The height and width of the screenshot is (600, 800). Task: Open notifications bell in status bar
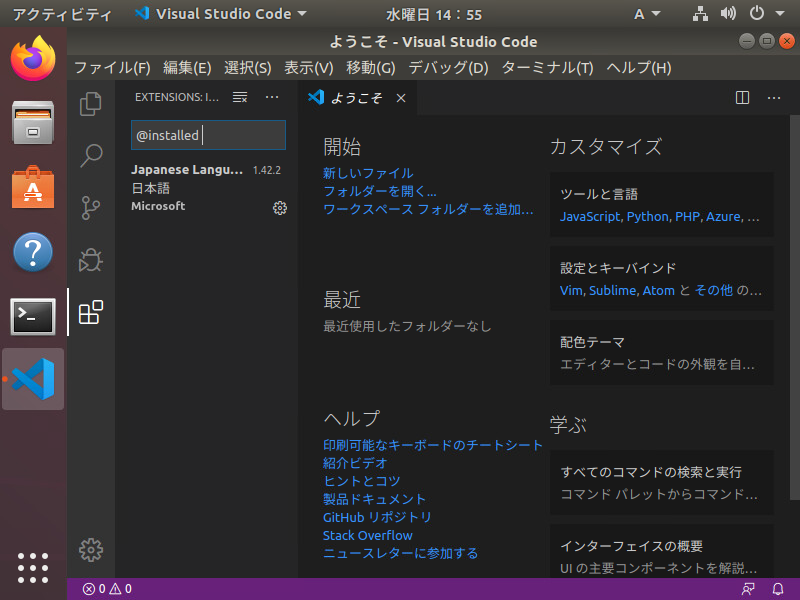coord(778,589)
